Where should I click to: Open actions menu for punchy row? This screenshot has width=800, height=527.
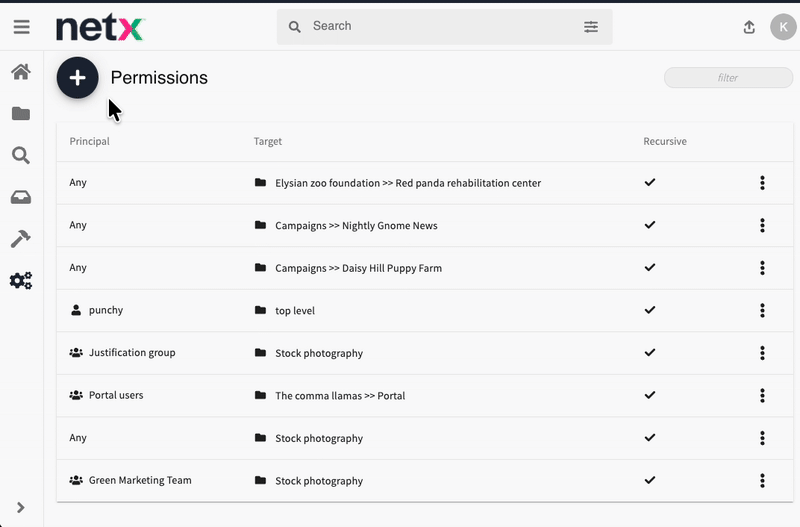coord(762,310)
